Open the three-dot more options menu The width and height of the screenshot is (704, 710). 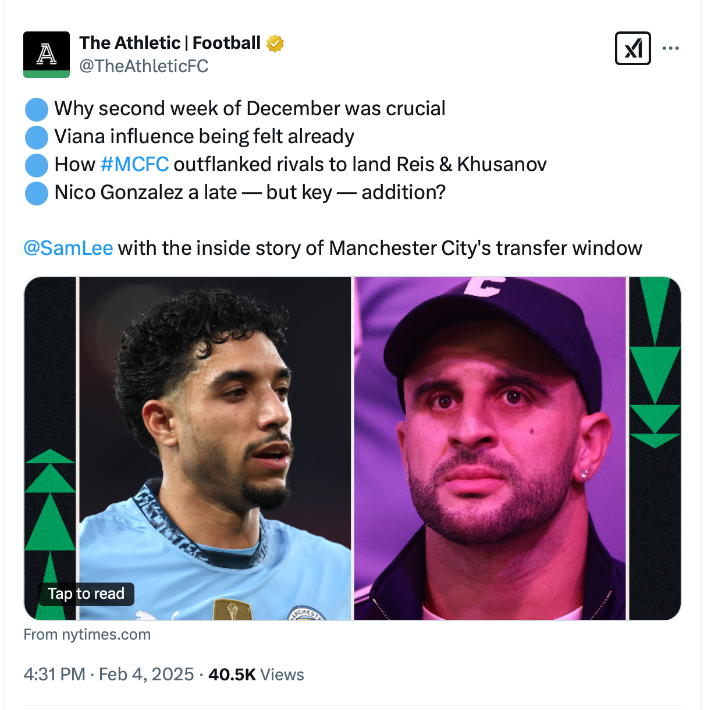[x=672, y=48]
